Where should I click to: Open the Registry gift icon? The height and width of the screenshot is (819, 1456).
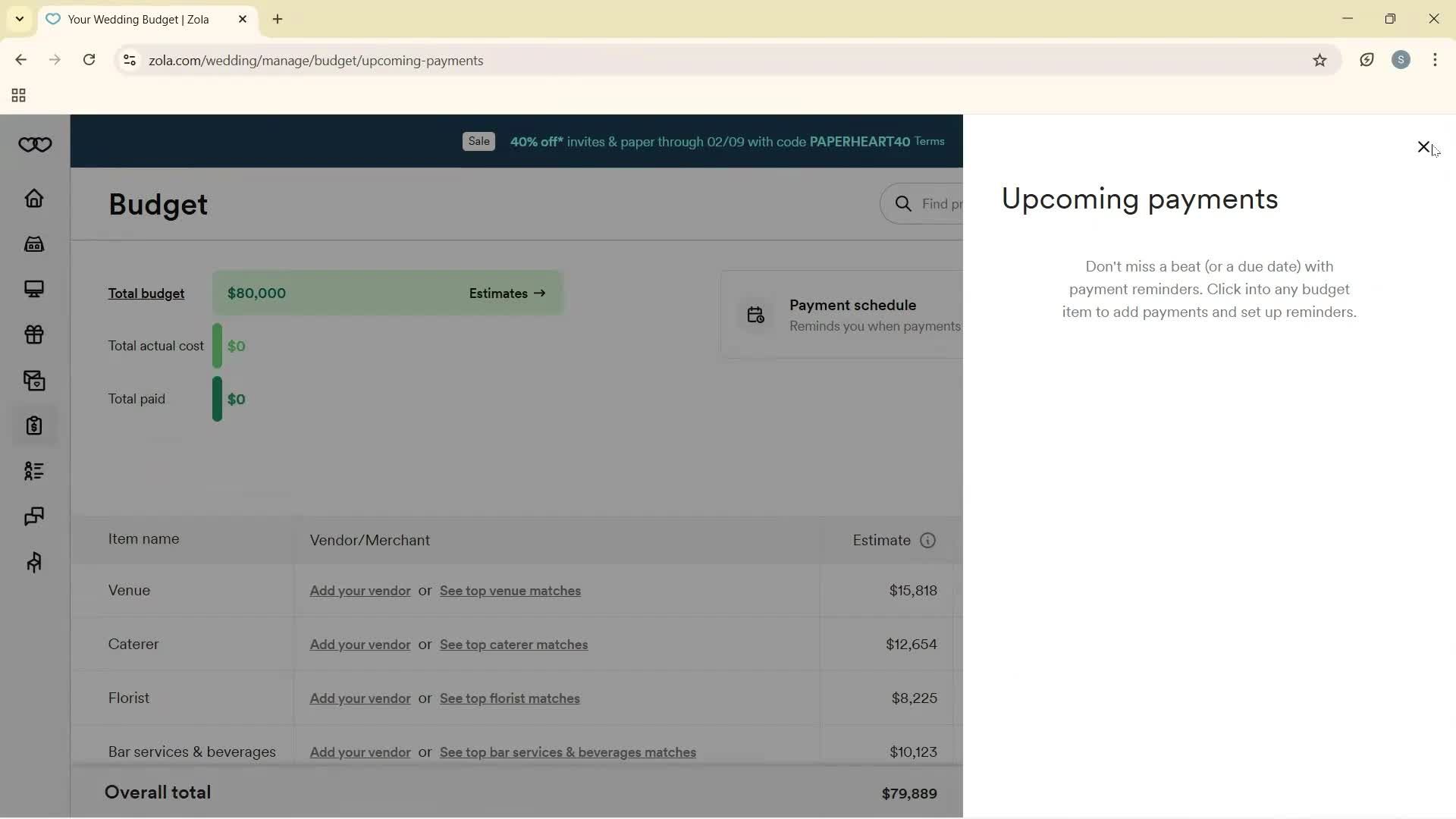pos(34,335)
